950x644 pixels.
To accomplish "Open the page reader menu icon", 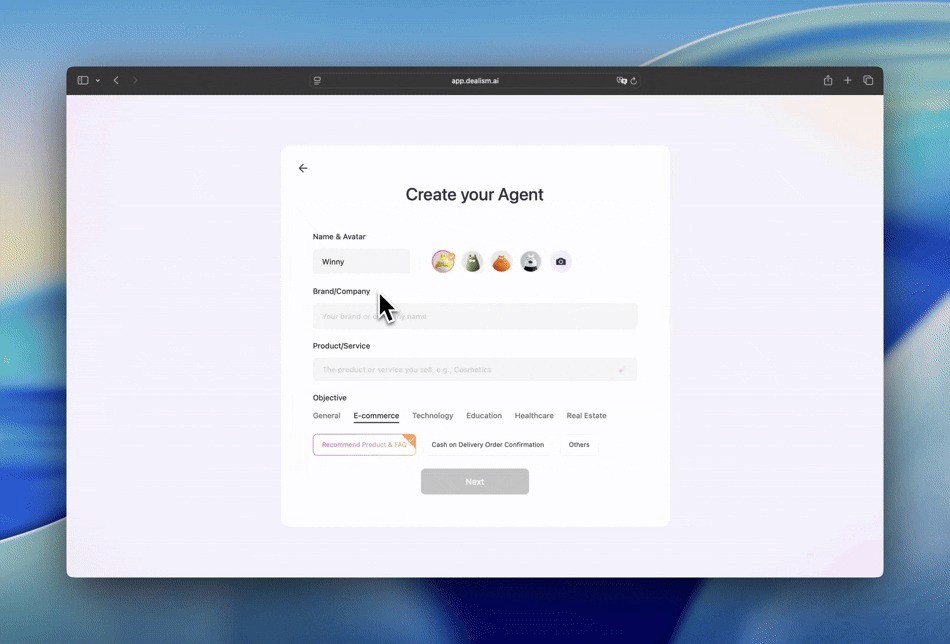I will (x=317, y=81).
